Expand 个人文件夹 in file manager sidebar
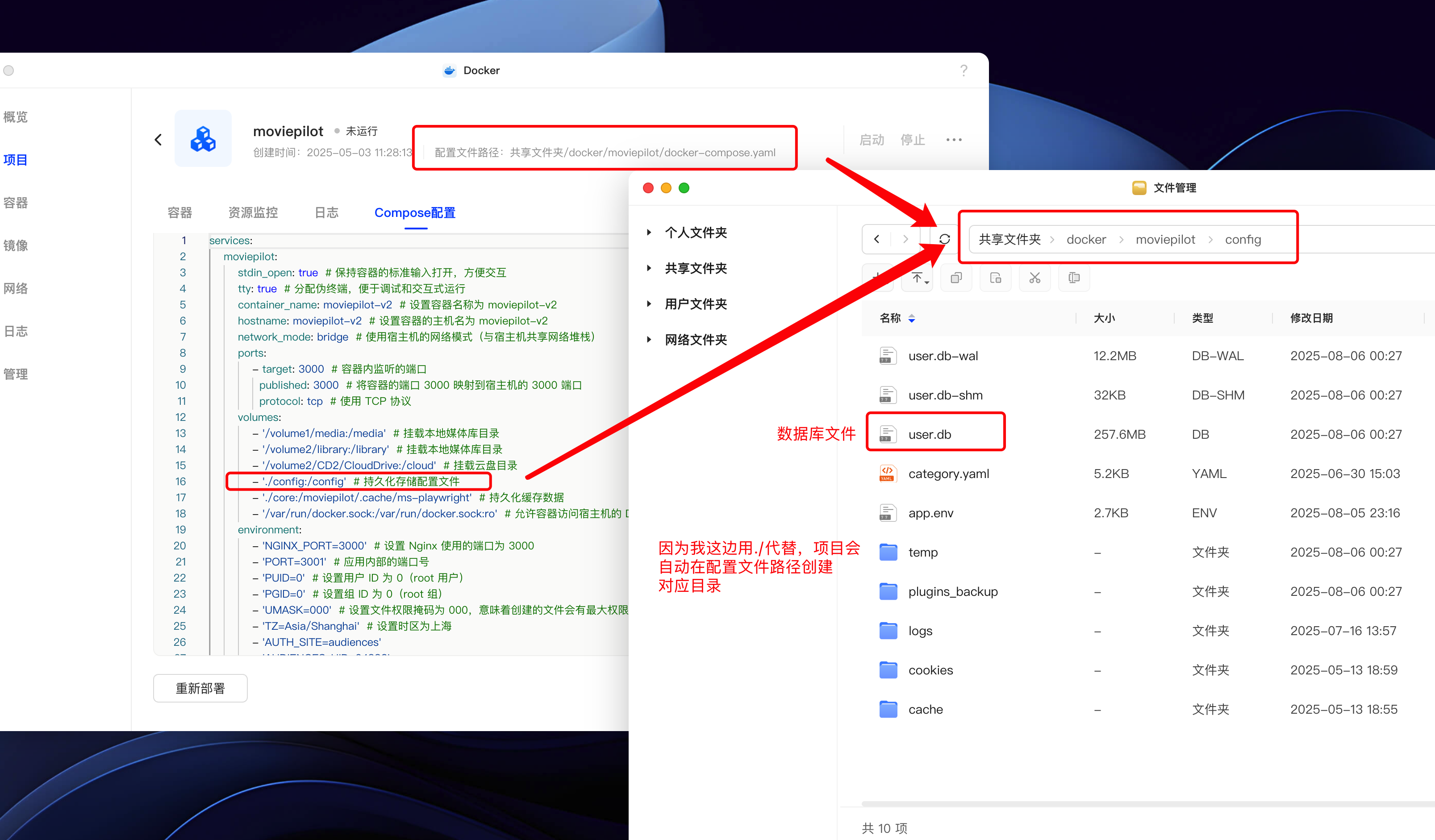The height and width of the screenshot is (840, 1435). click(x=649, y=232)
